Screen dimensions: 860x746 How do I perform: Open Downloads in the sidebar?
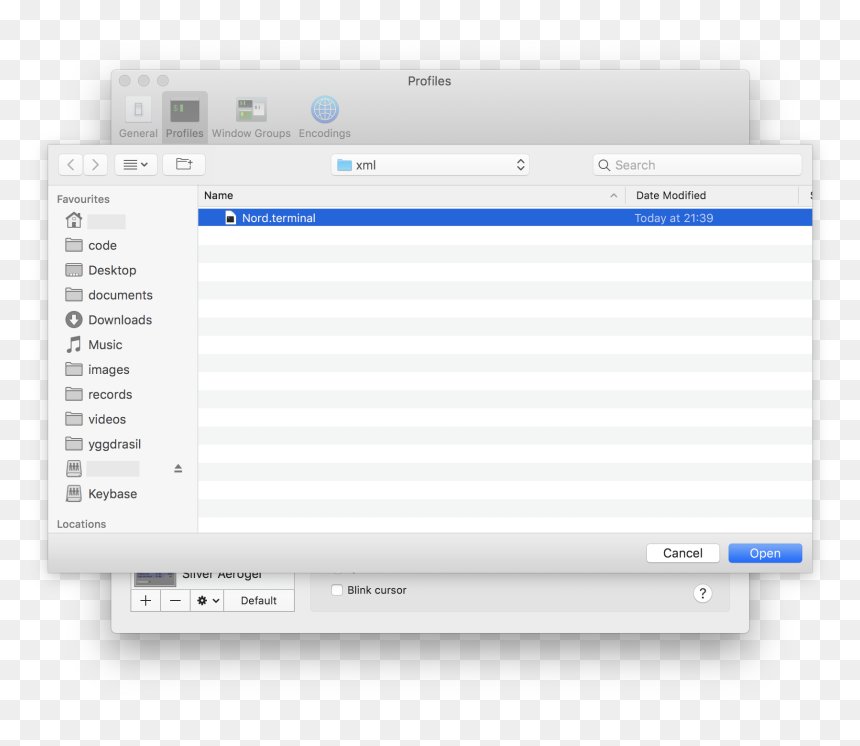coord(109,320)
